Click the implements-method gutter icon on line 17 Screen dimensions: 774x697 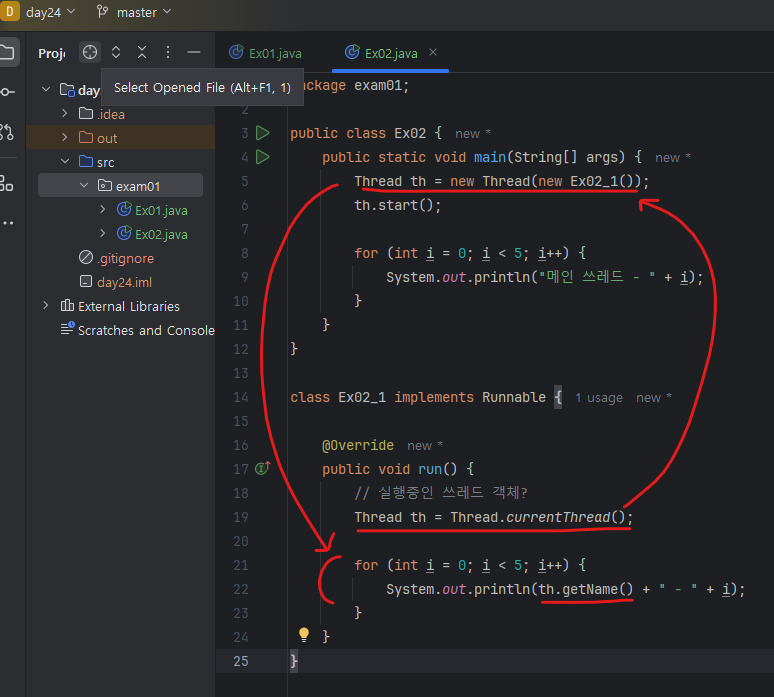coord(263,467)
